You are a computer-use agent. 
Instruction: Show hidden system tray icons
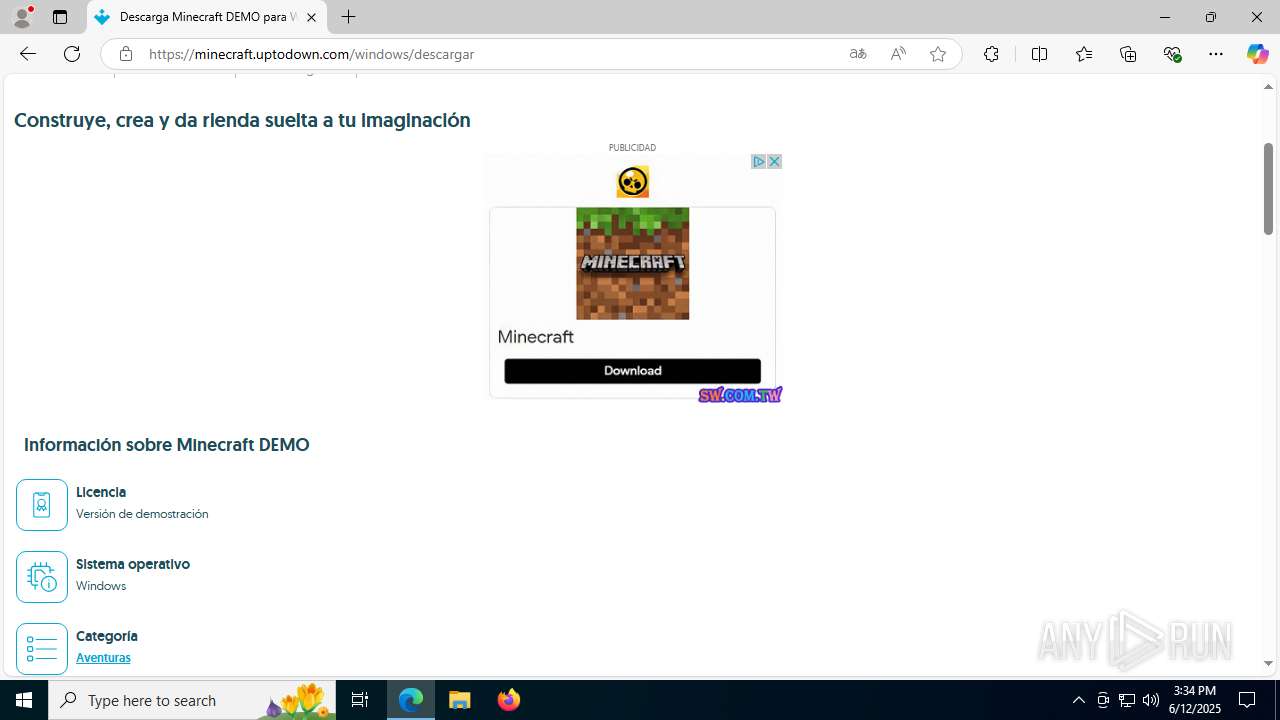pyautogui.click(x=1078, y=700)
